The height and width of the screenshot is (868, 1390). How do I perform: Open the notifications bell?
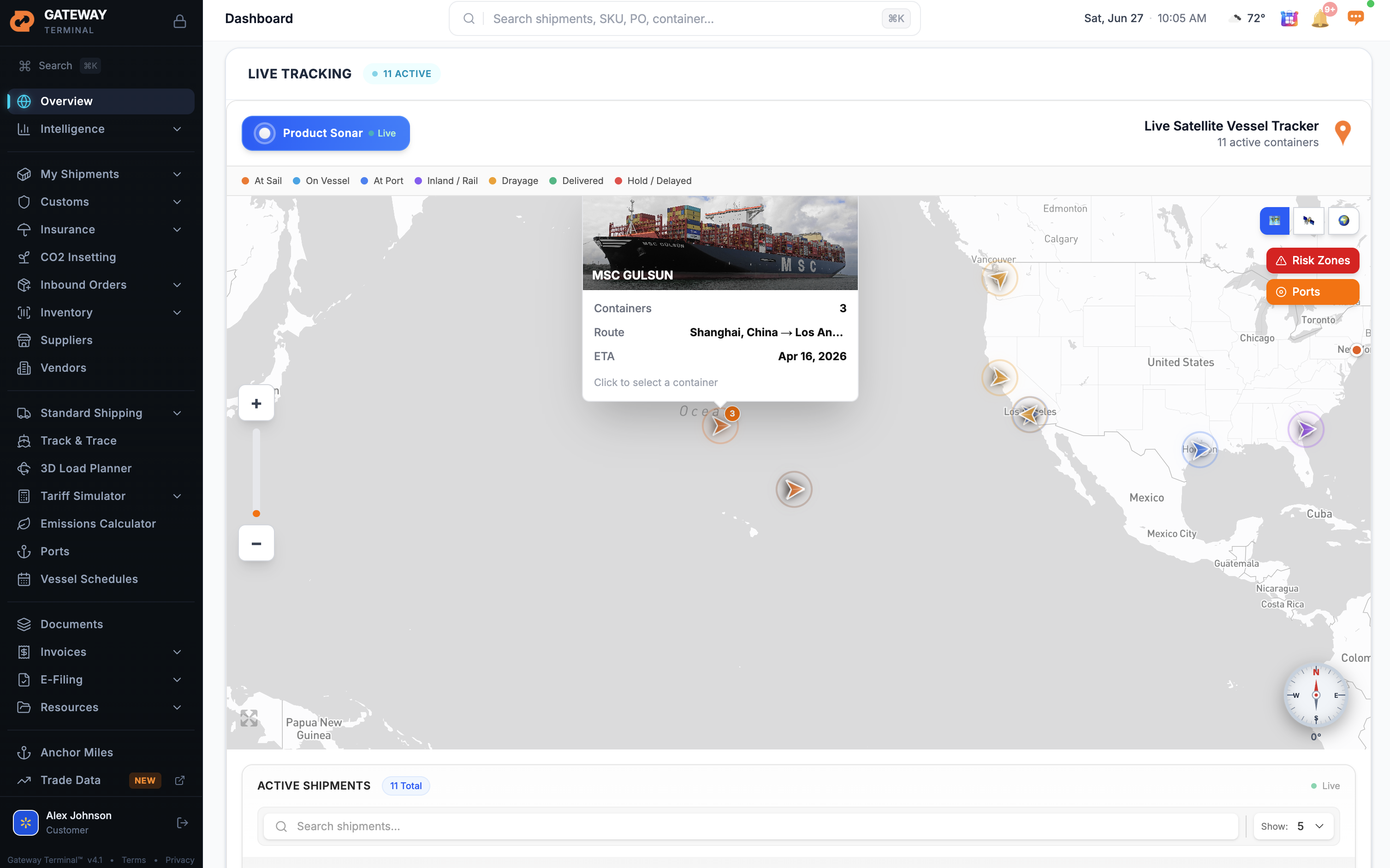(x=1320, y=18)
